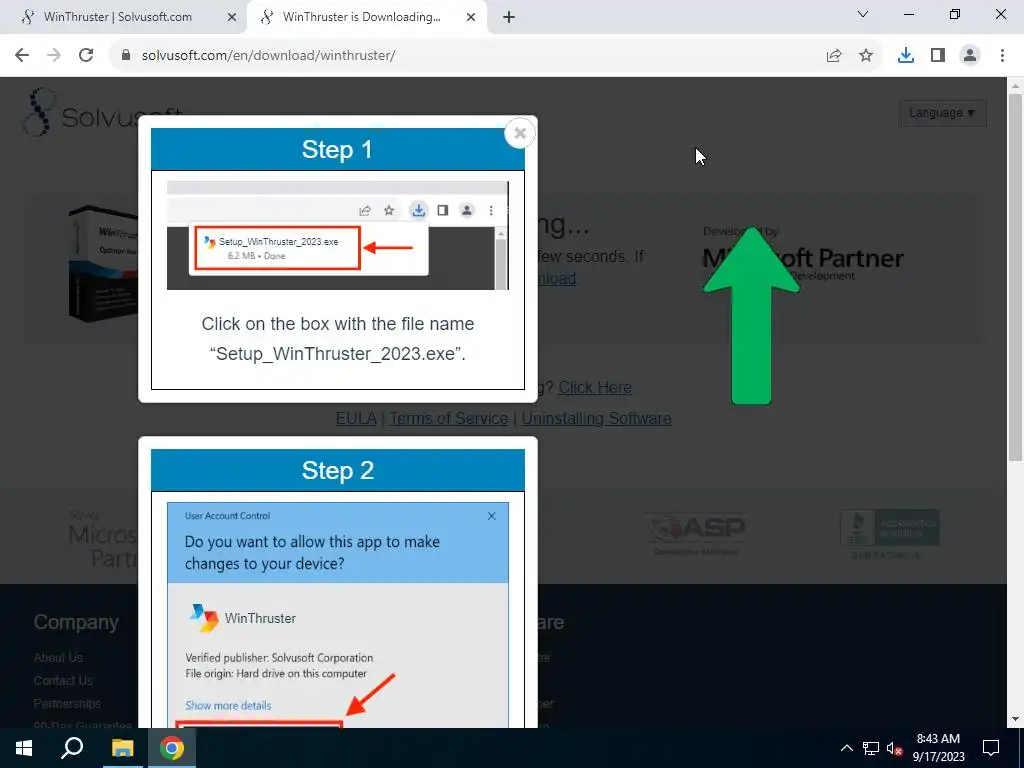This screenshot has width=1024, height=768.
Task: Reload the current page
Action: tap(86, 56)
